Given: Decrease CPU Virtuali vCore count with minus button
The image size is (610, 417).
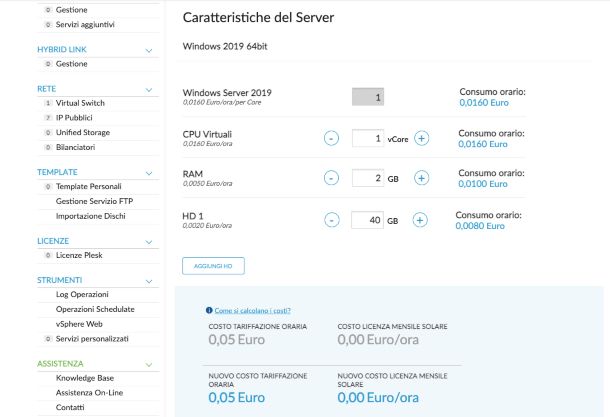Looking at the screenshot, I should (331, 138).
